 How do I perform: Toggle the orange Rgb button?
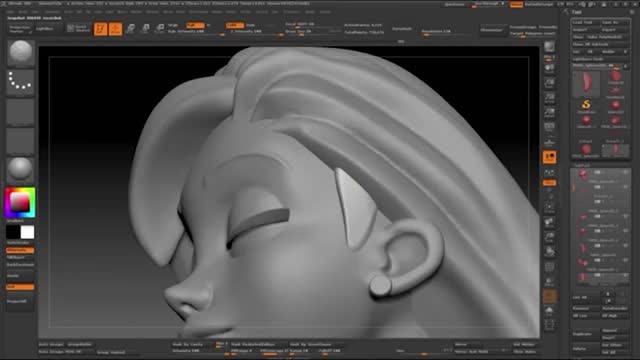(195, 25)
